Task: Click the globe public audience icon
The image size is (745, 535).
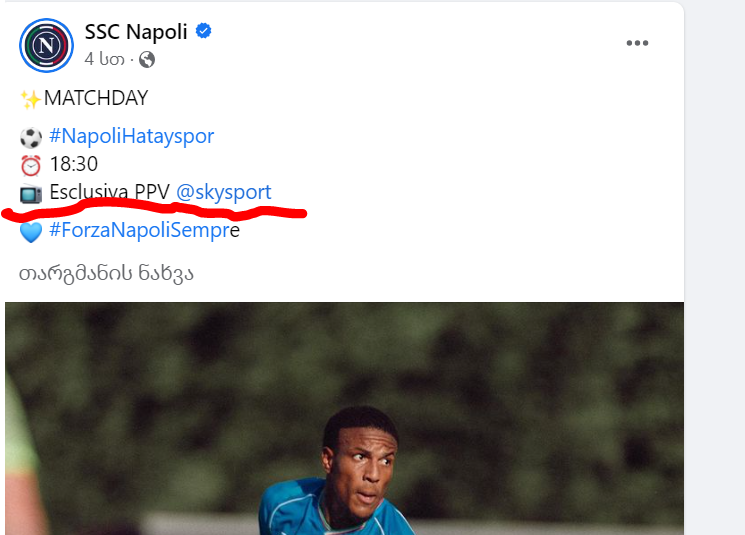Action: click(x=147, y=60)
